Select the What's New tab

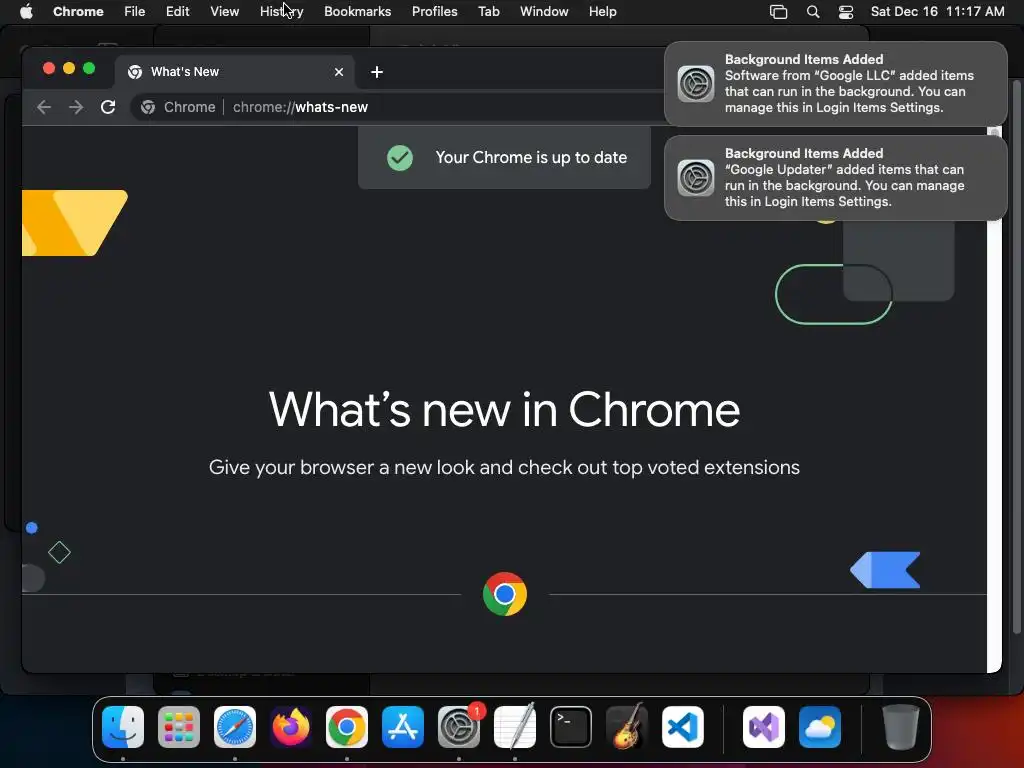point(235,72)
